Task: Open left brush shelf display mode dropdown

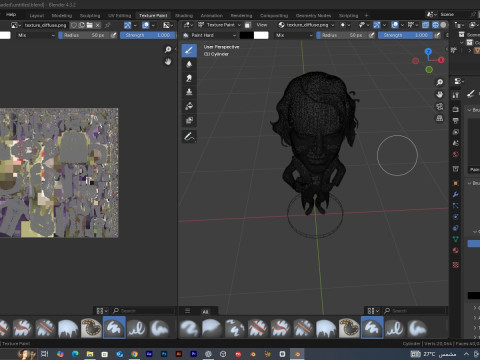Action: point(102,311)
